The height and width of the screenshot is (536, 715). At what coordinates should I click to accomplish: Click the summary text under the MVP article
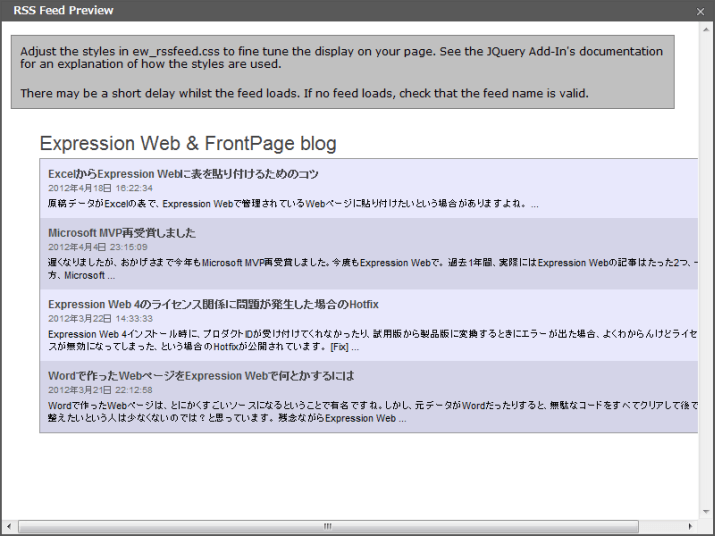(373, 269)
